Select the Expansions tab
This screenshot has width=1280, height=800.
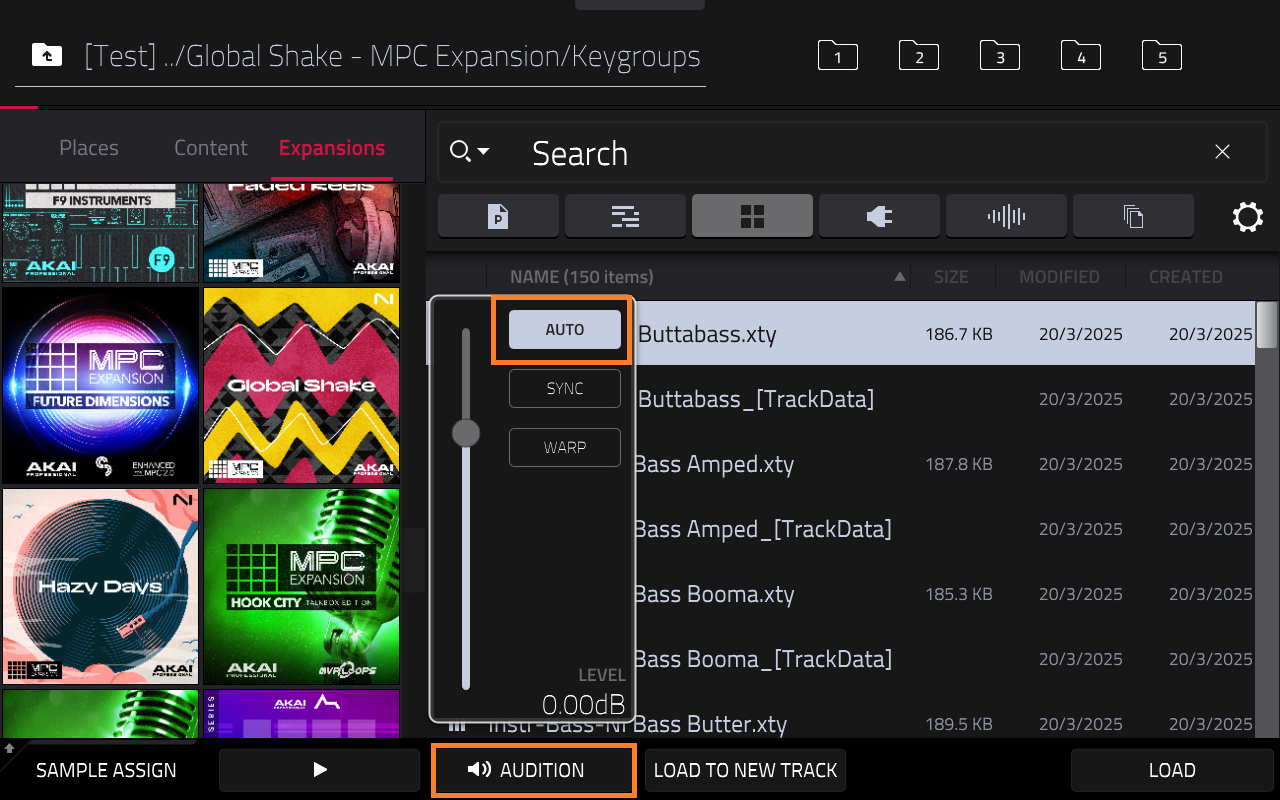coord(332,148)
